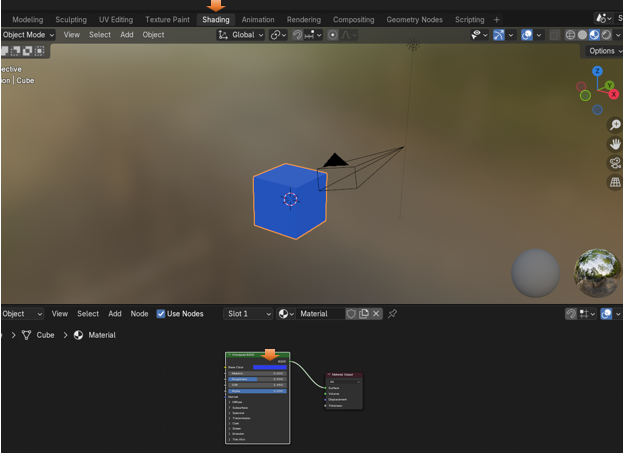Open the Slot 1 dropdown
The width and height of the screenshot is (623, 454).
tap(248, 314)
